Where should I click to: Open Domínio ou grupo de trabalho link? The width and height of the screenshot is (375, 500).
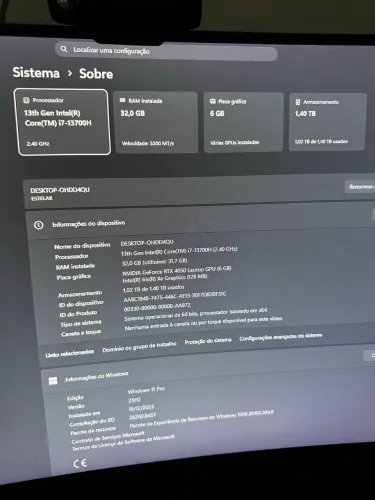coord(139,347)
